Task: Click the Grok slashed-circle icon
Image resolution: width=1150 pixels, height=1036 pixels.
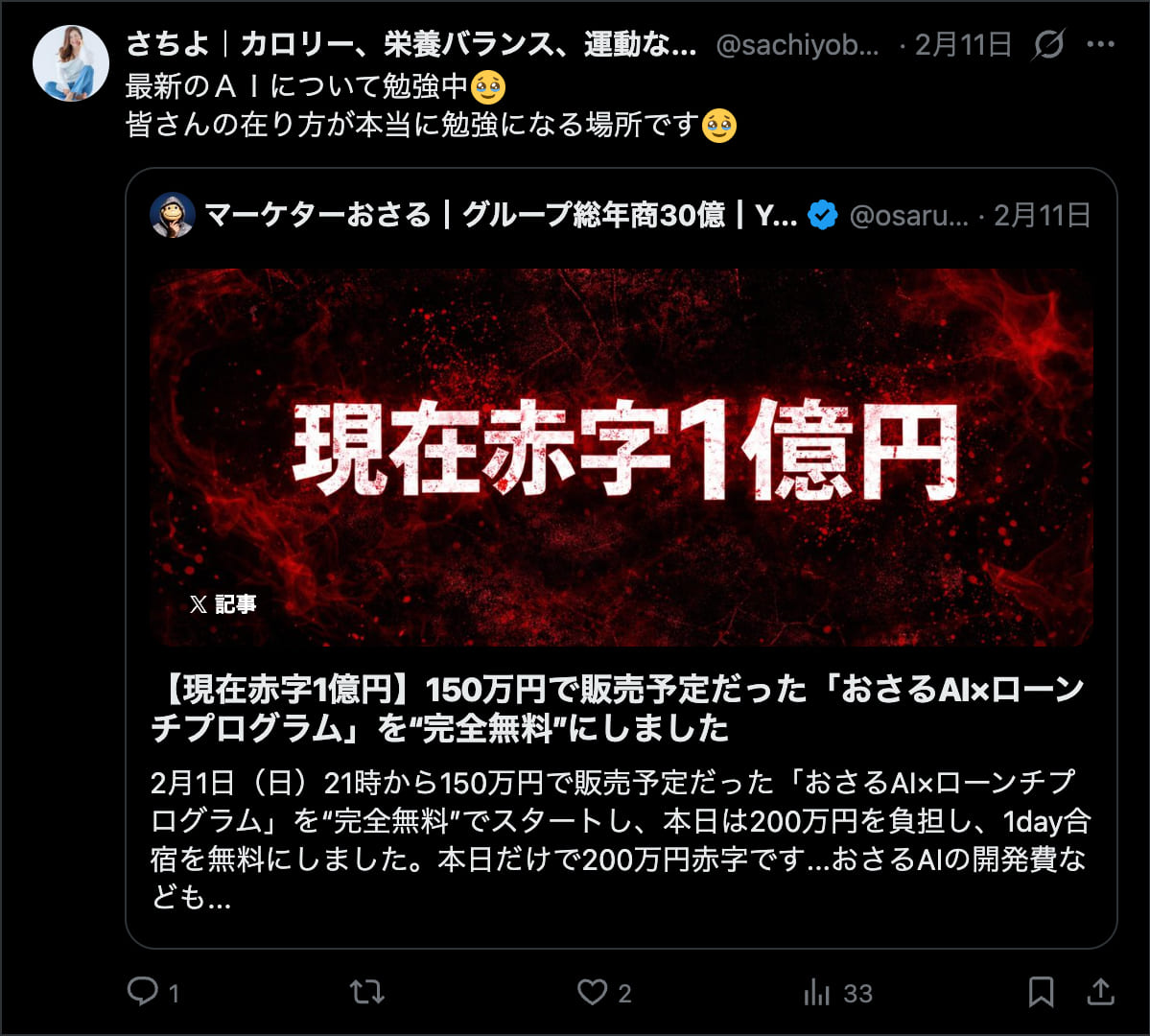Action: 1048,45
